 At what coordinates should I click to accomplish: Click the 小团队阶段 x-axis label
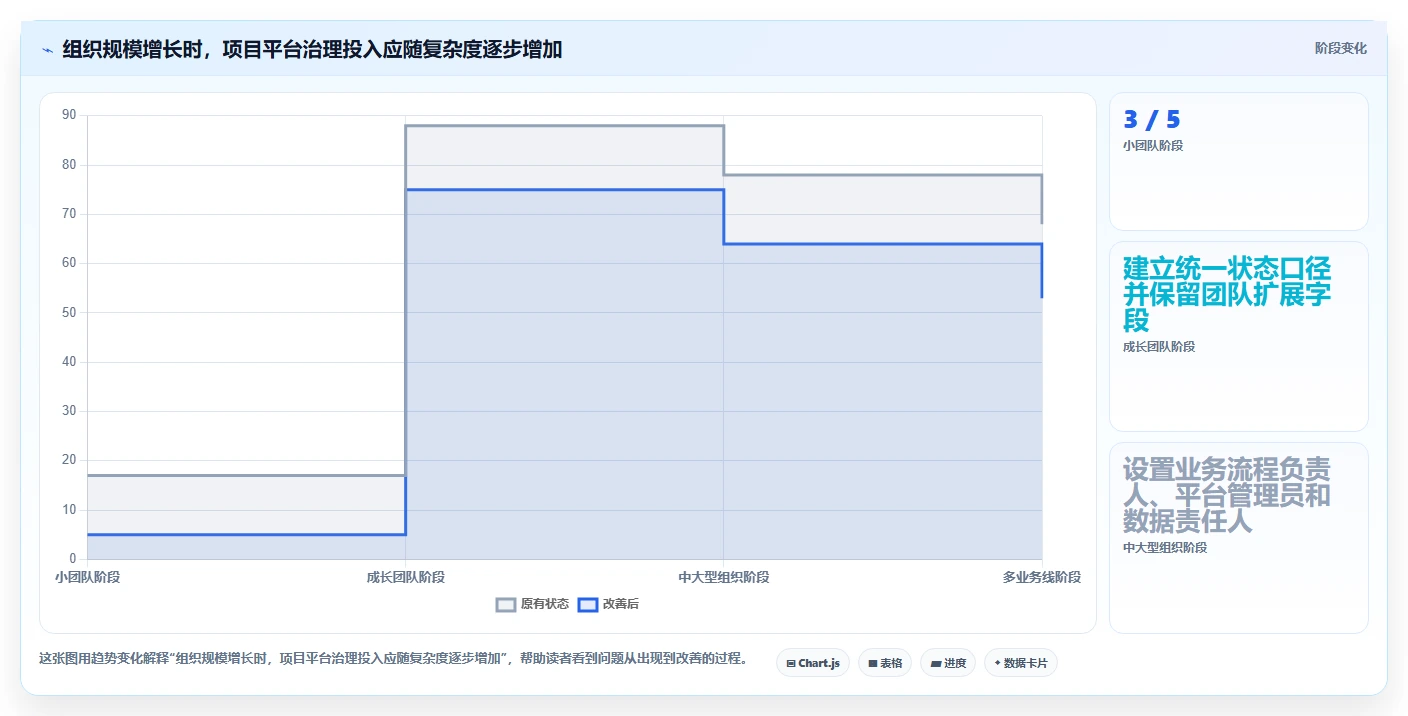87,577
